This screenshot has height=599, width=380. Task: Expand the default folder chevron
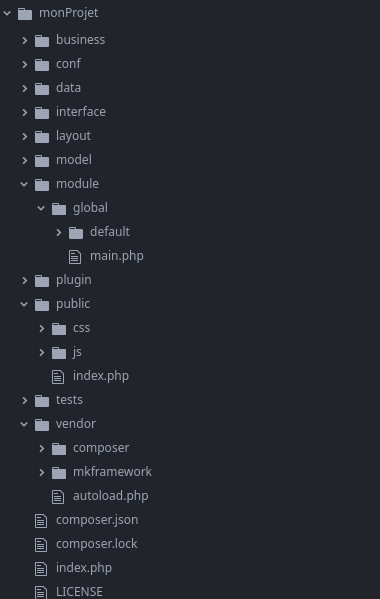58,232
